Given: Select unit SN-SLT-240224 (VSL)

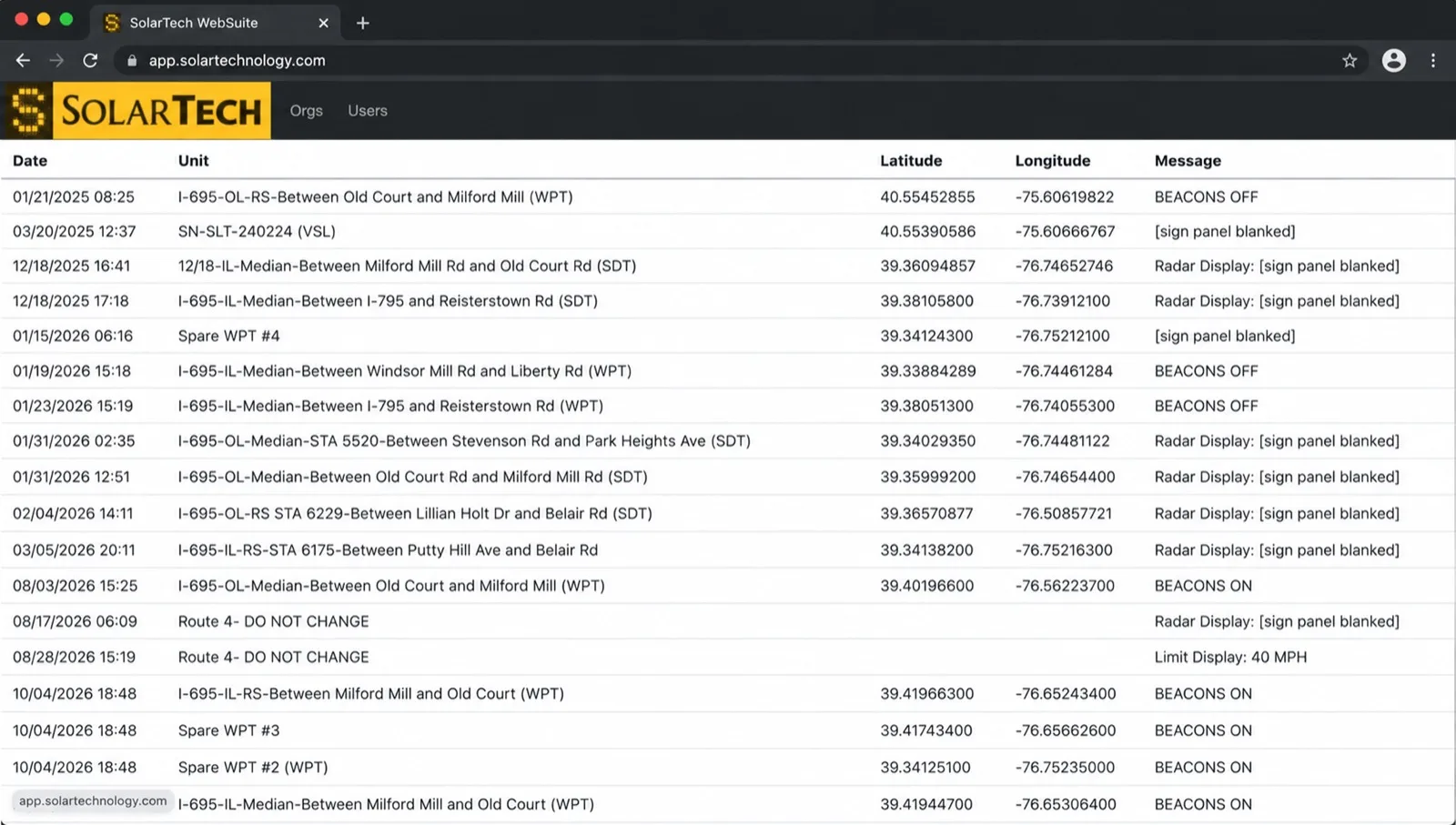Looking at the screenshot, I should [257, 232].
